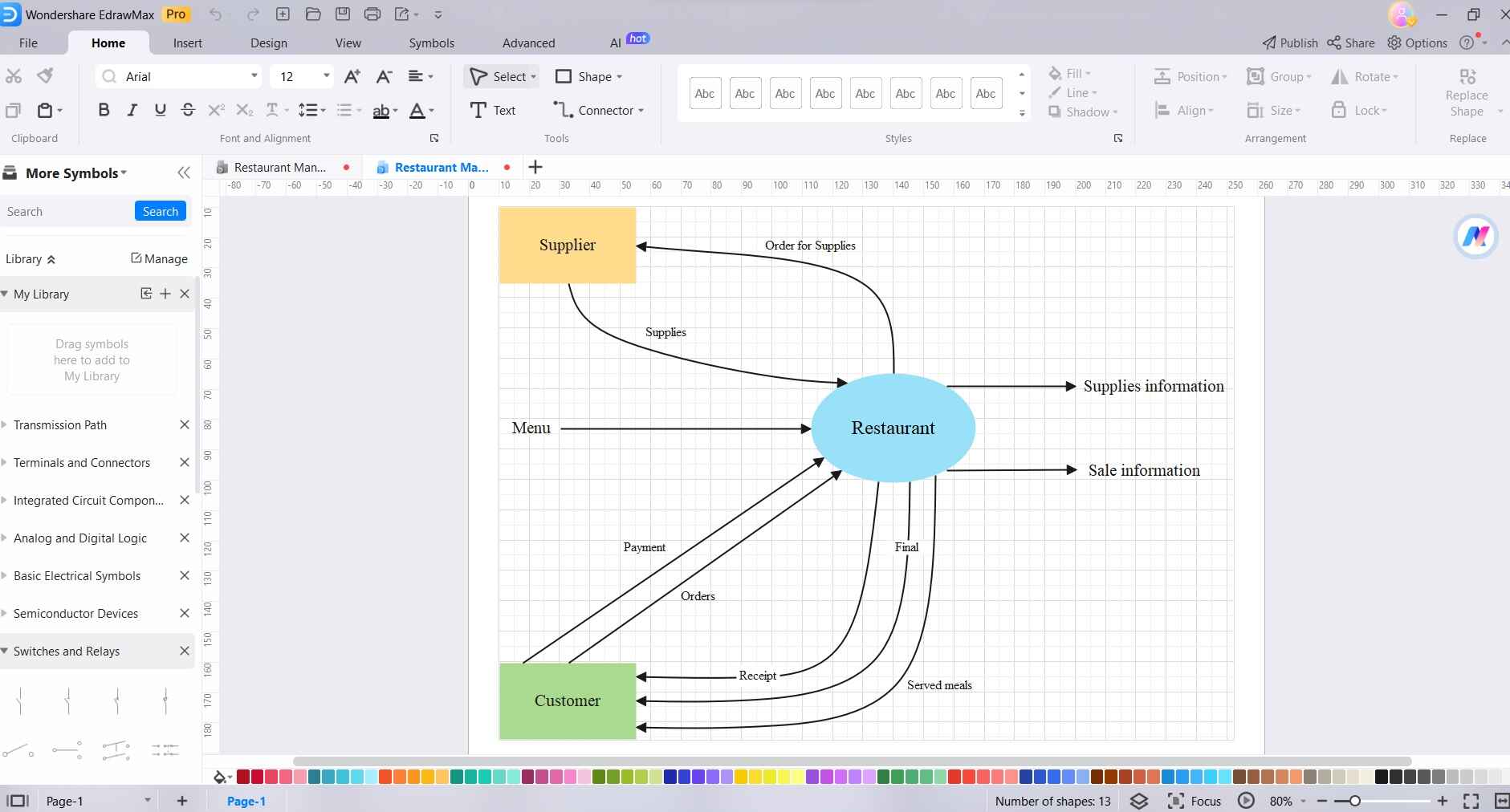Viewport: 1510px width, 812px height.
Task: Add a new page with plus icon
Action: pyautogui.click(x=182, y=801)
